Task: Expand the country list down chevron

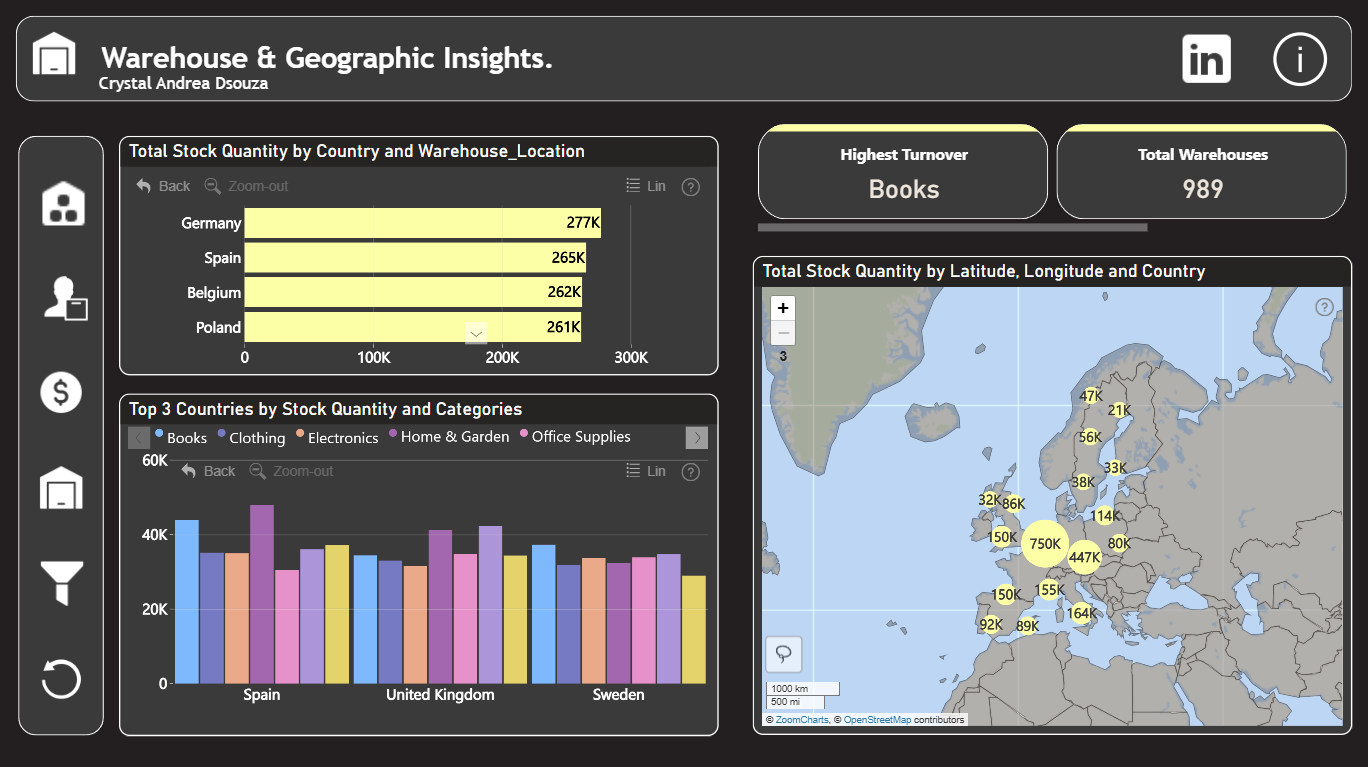Action: tap(476, 334)
